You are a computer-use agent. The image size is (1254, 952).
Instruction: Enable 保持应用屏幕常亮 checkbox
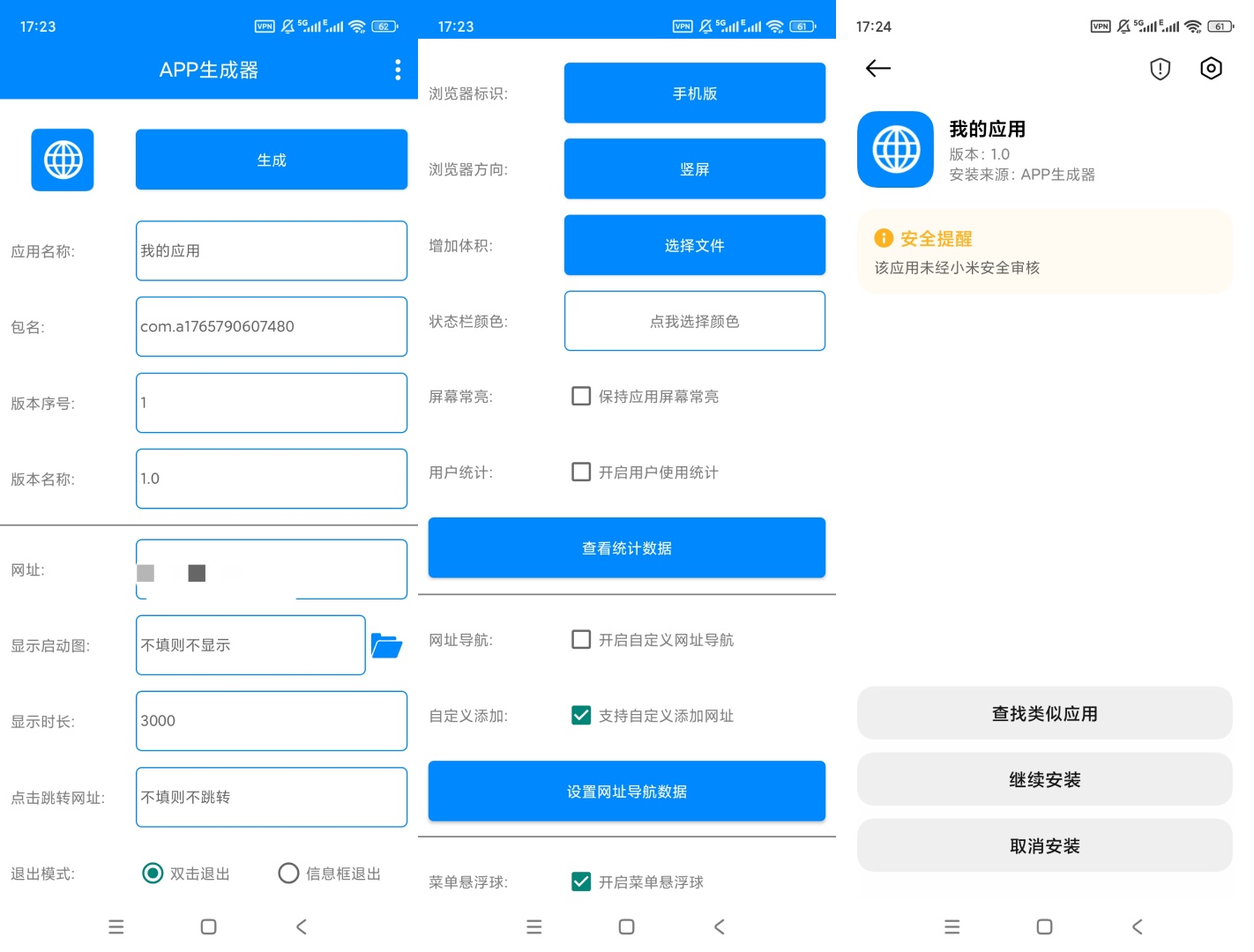(581, 397)
